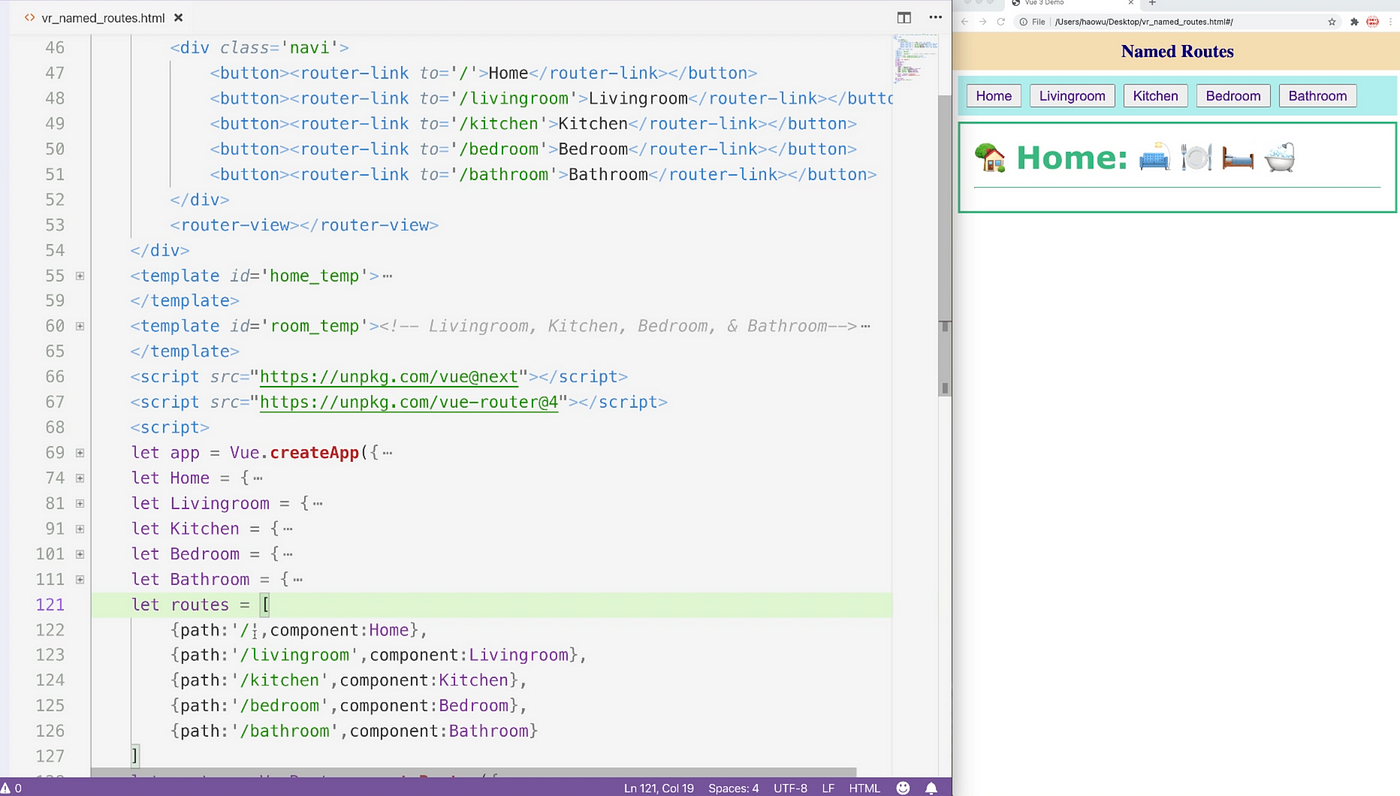Click the red profile avatar in the browser
The image size is (1400, 796).
point(1372,21)
